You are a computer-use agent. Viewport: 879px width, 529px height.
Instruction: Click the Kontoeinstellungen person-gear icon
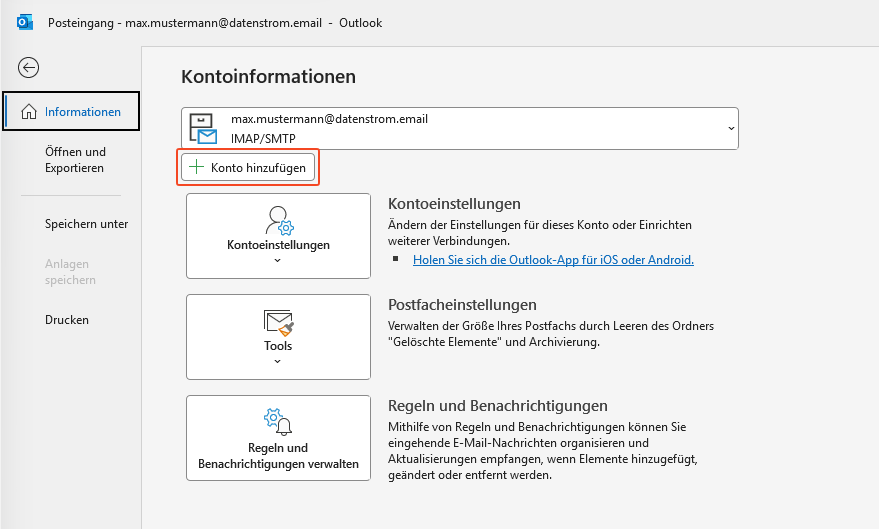tap(279, 220)
